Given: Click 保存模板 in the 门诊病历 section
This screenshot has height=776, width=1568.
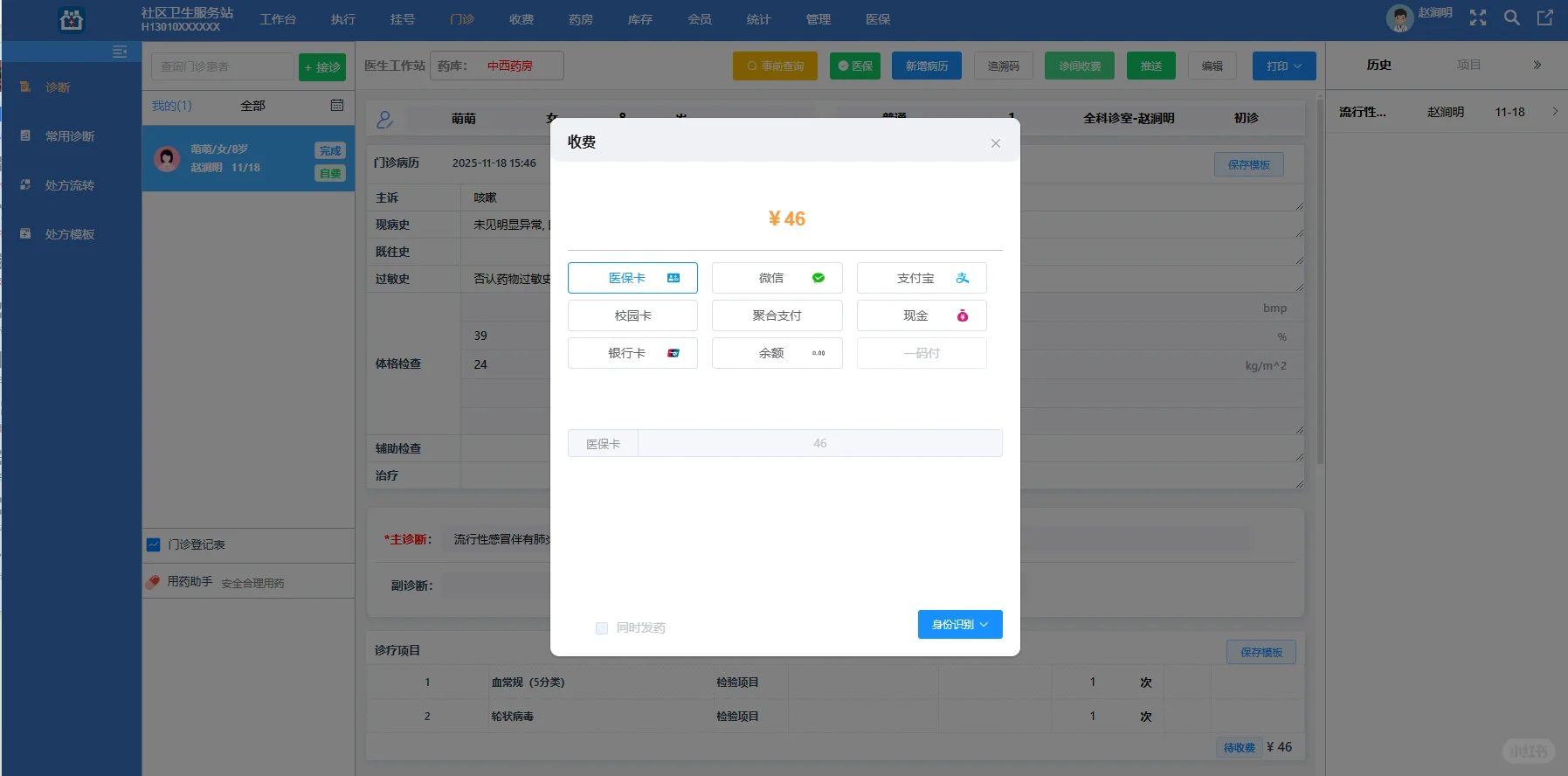Looking at the screenshot, I should click(x=1249, y=165).
